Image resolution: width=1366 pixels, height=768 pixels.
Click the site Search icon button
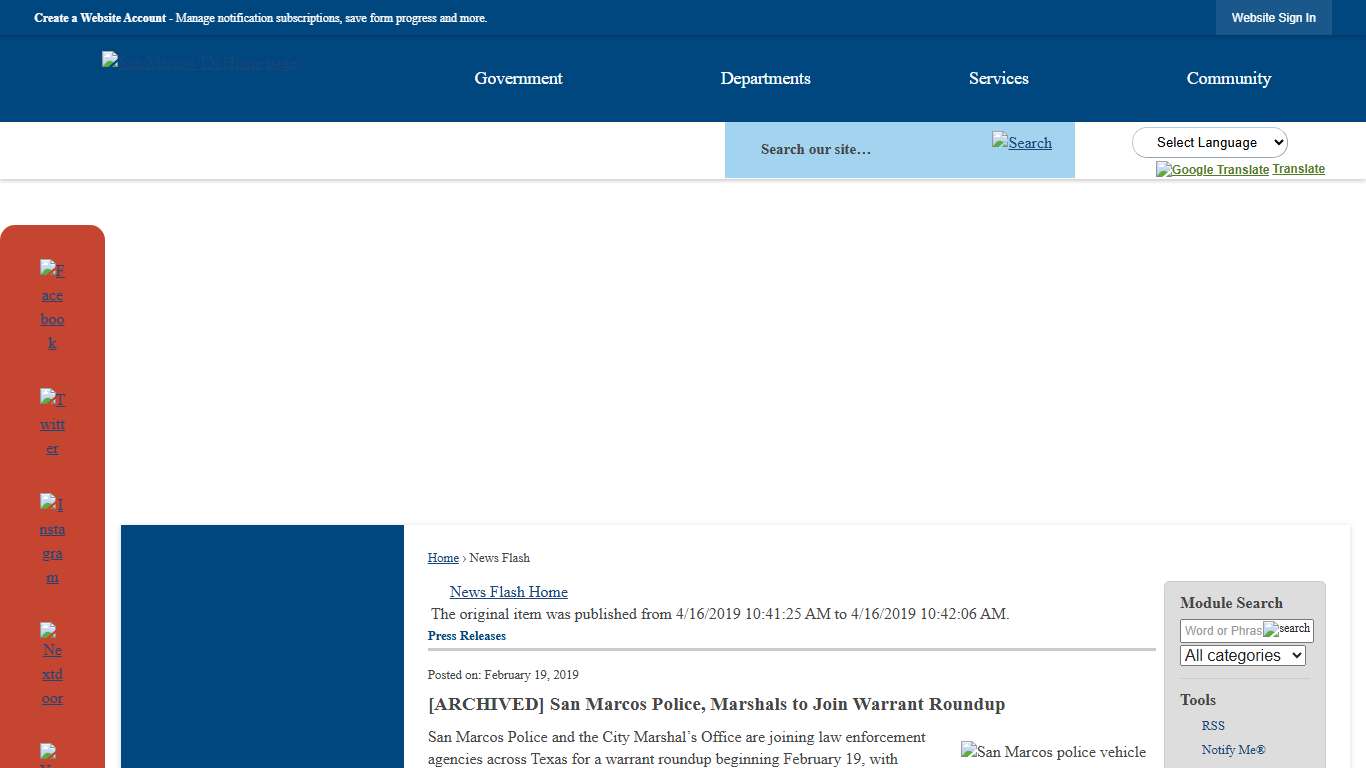[1021, 142]
